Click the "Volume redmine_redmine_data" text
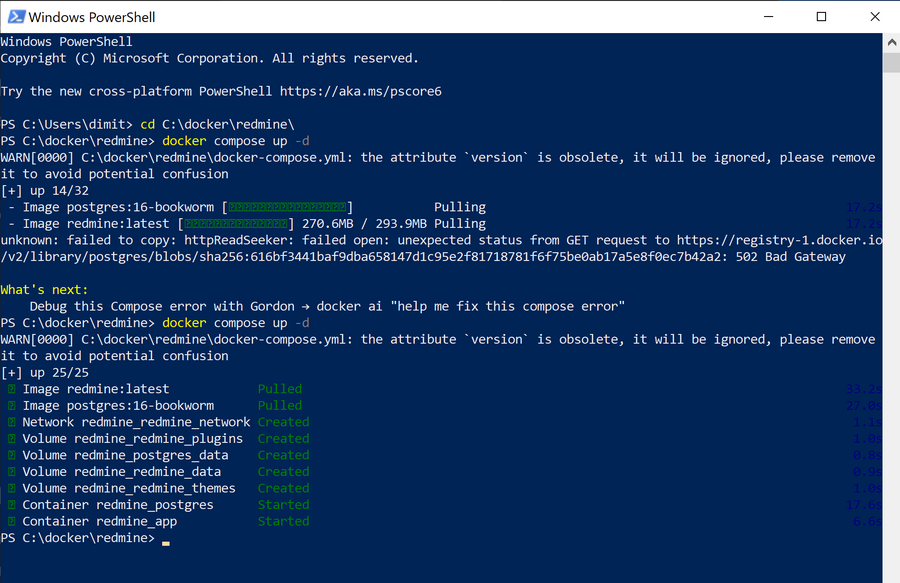Image resolution: width=900 pixels, height=583 pixels. 122,472
